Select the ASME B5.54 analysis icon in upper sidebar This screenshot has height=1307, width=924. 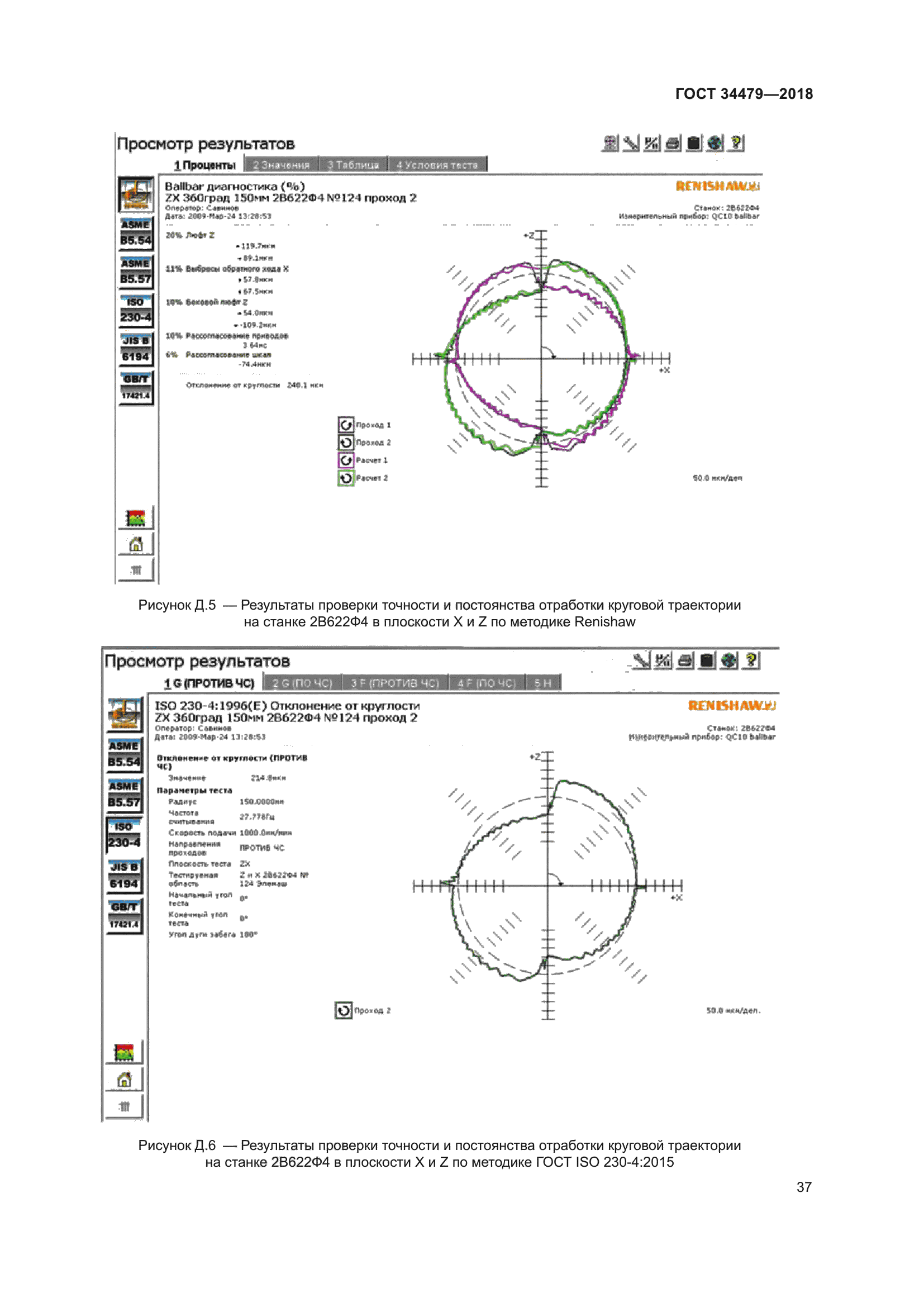click(135, 233)
